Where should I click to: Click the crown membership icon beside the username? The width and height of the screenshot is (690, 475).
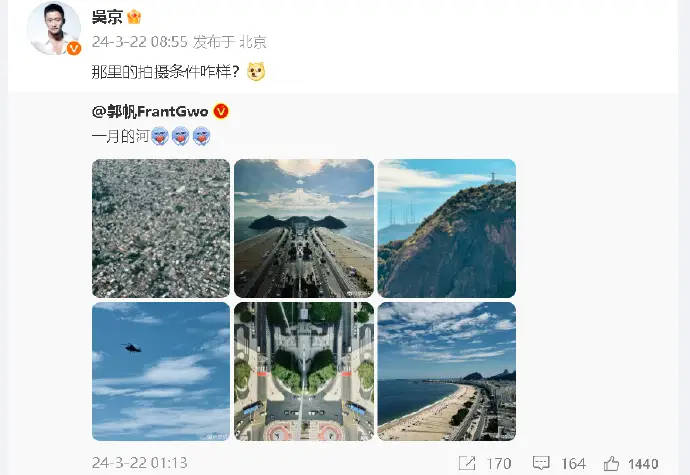tap(134, 17)
